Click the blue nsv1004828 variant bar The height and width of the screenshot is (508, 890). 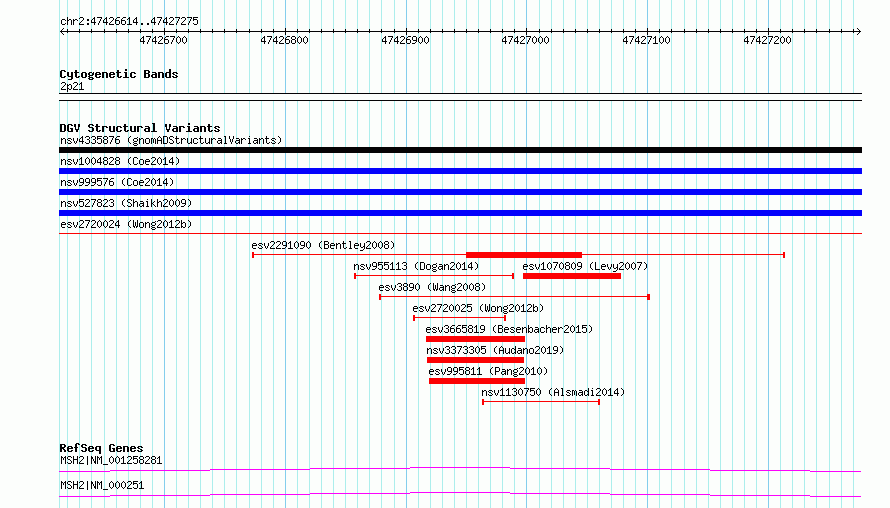pyautogui.click(x=460, y=171)
